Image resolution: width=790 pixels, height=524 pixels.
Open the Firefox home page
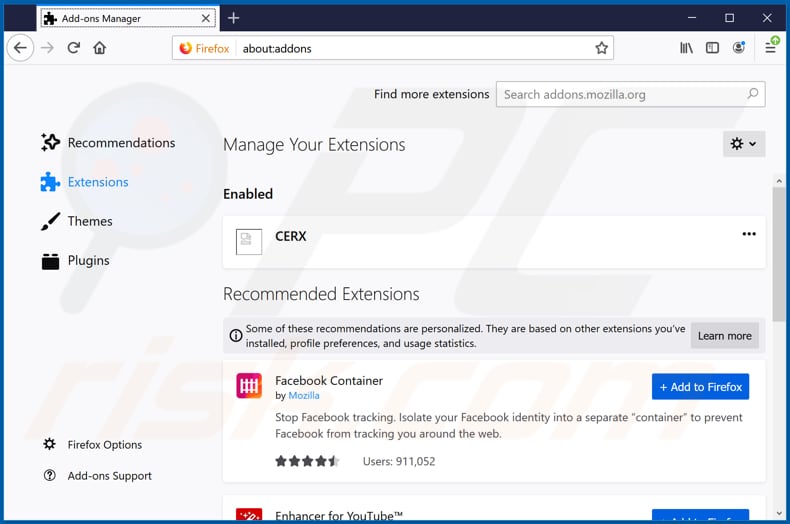point(100,48)
